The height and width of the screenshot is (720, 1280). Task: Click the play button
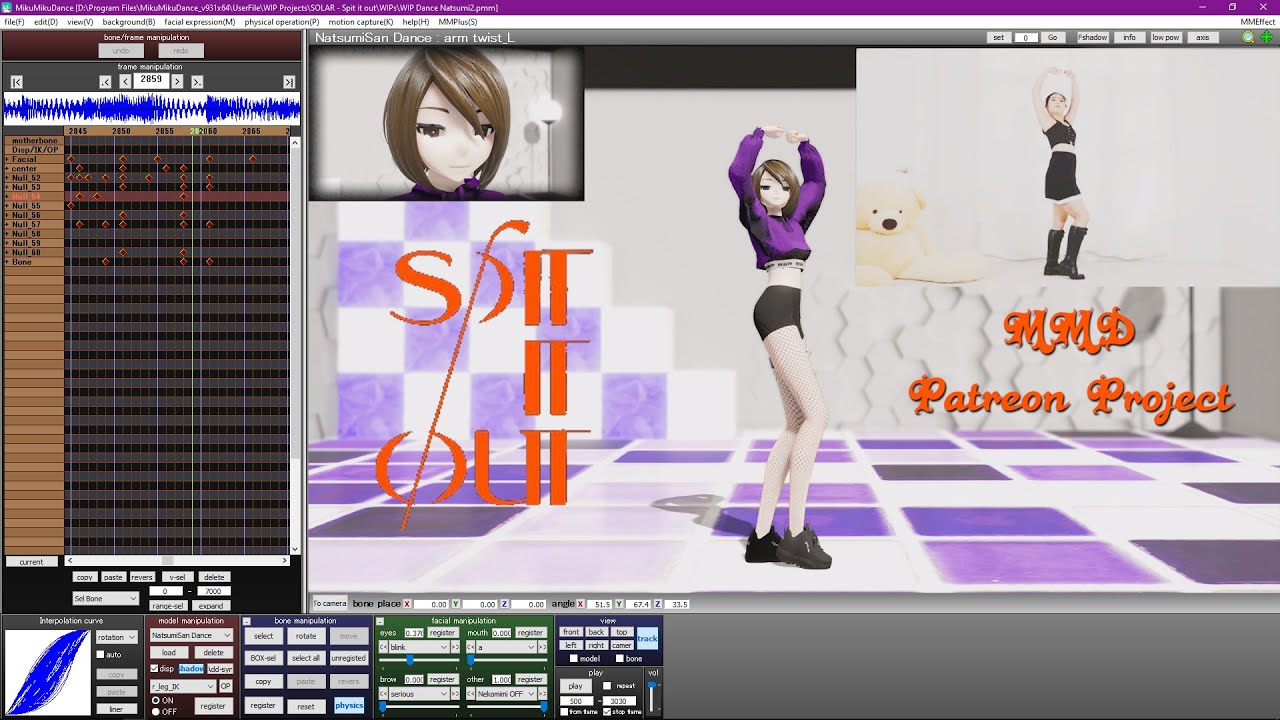pos(575,686)
